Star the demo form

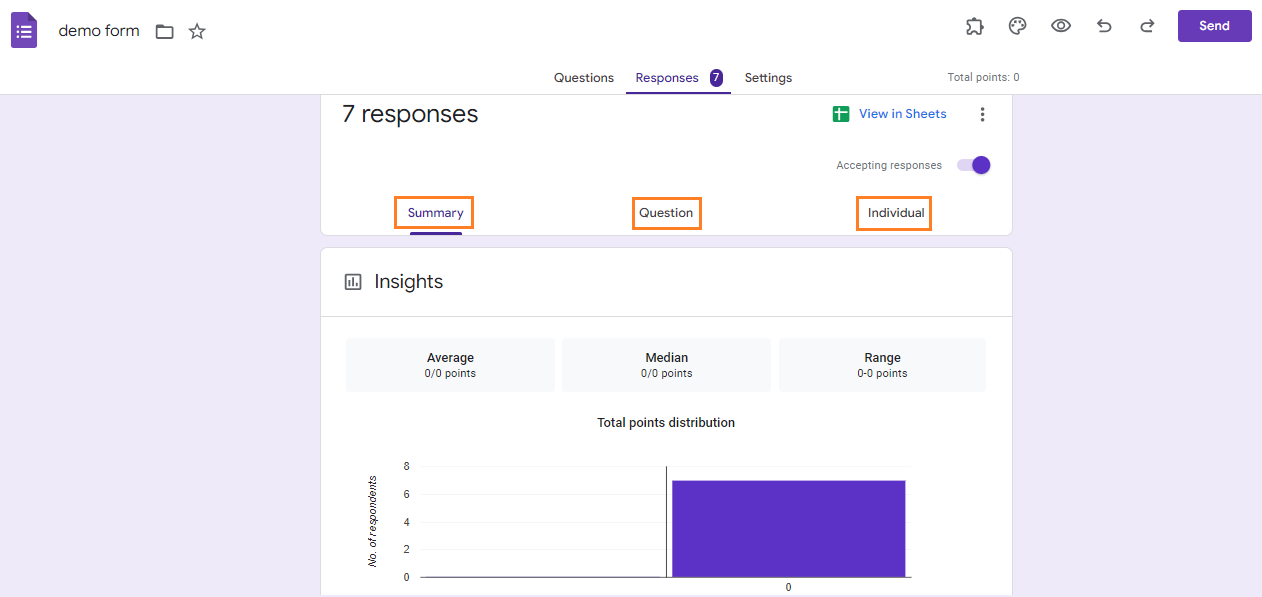(197, 32)
